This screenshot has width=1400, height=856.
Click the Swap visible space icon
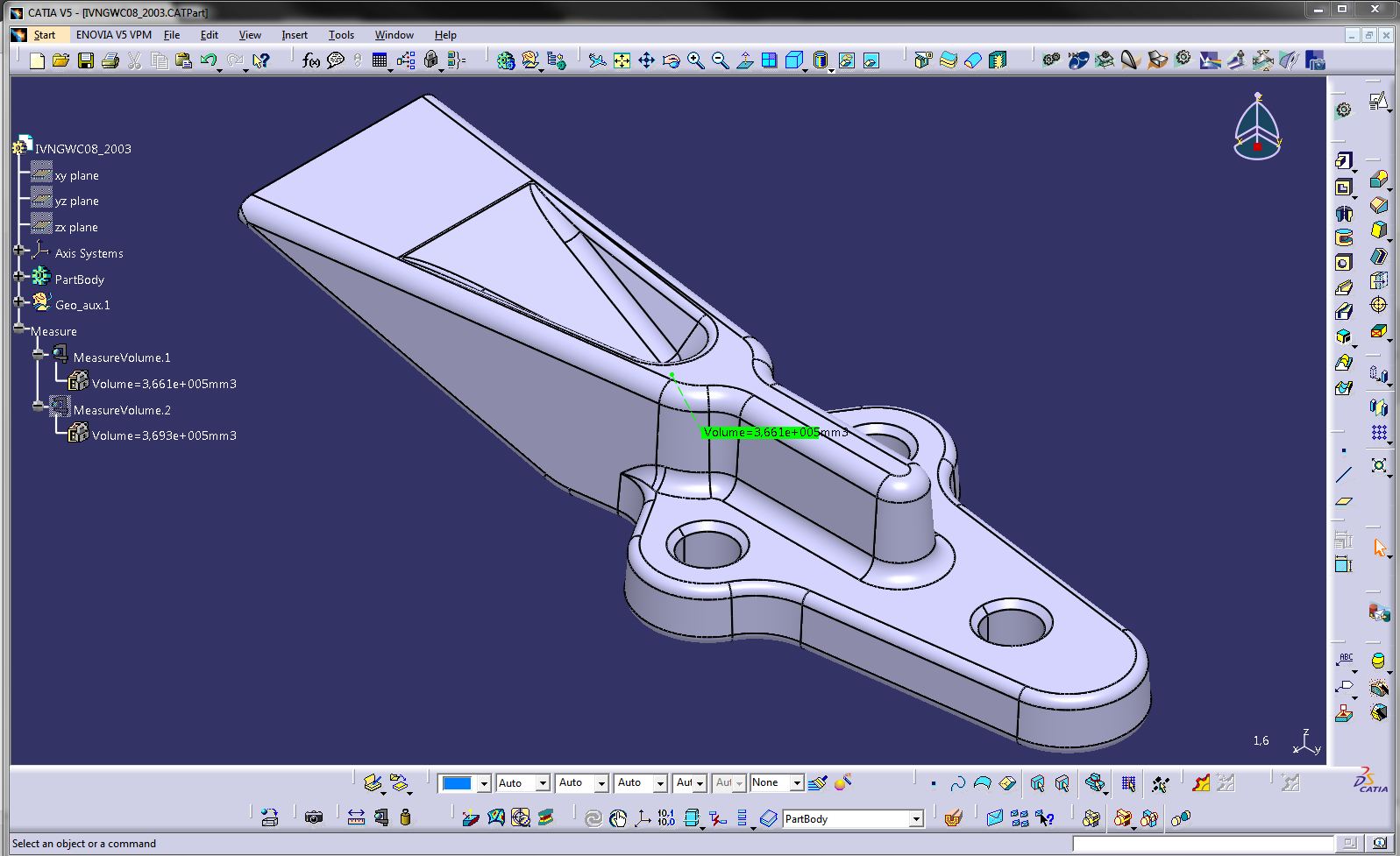tap(871, 60)
